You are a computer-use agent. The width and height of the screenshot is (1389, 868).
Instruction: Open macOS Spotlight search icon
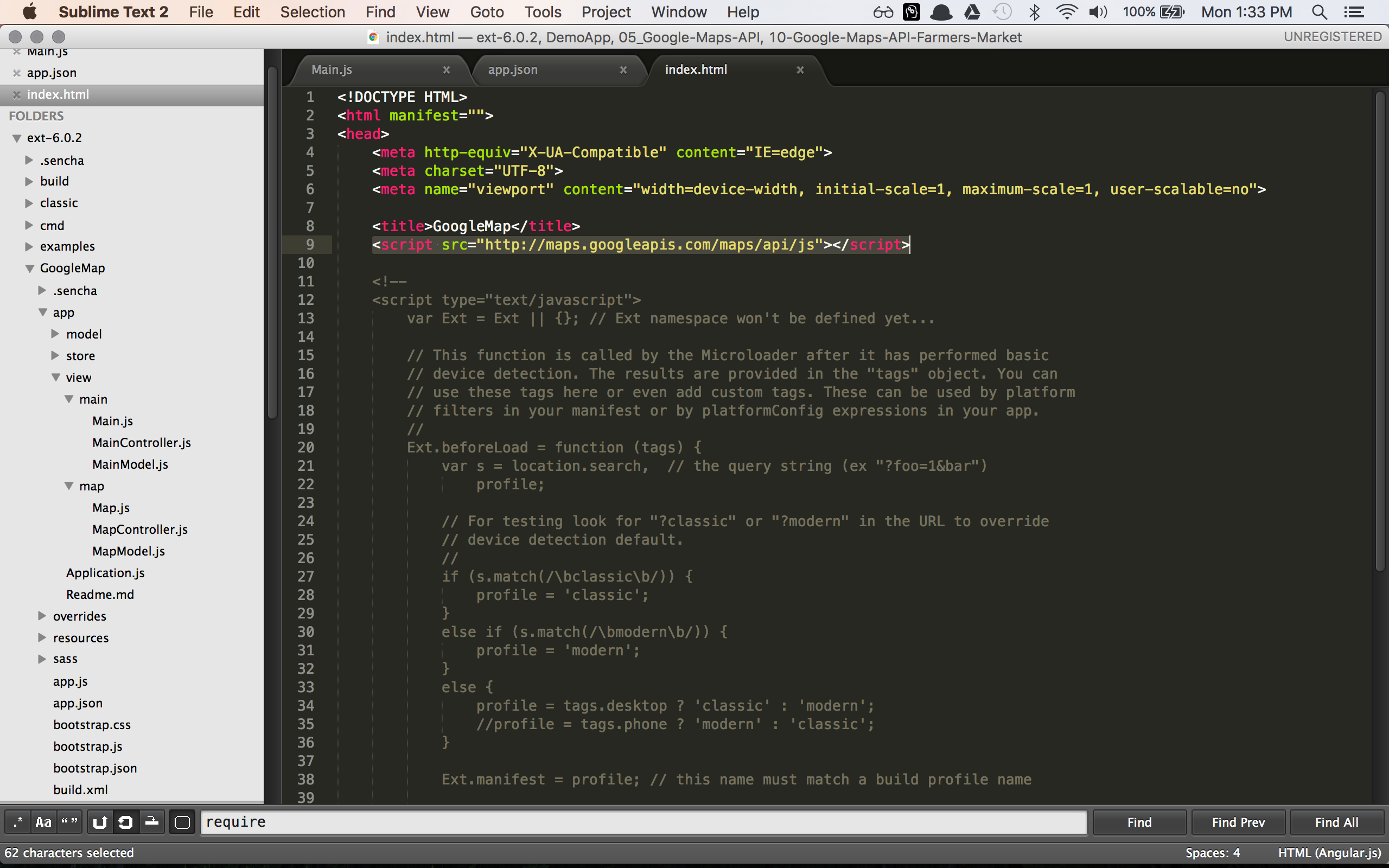(1319, 12)
